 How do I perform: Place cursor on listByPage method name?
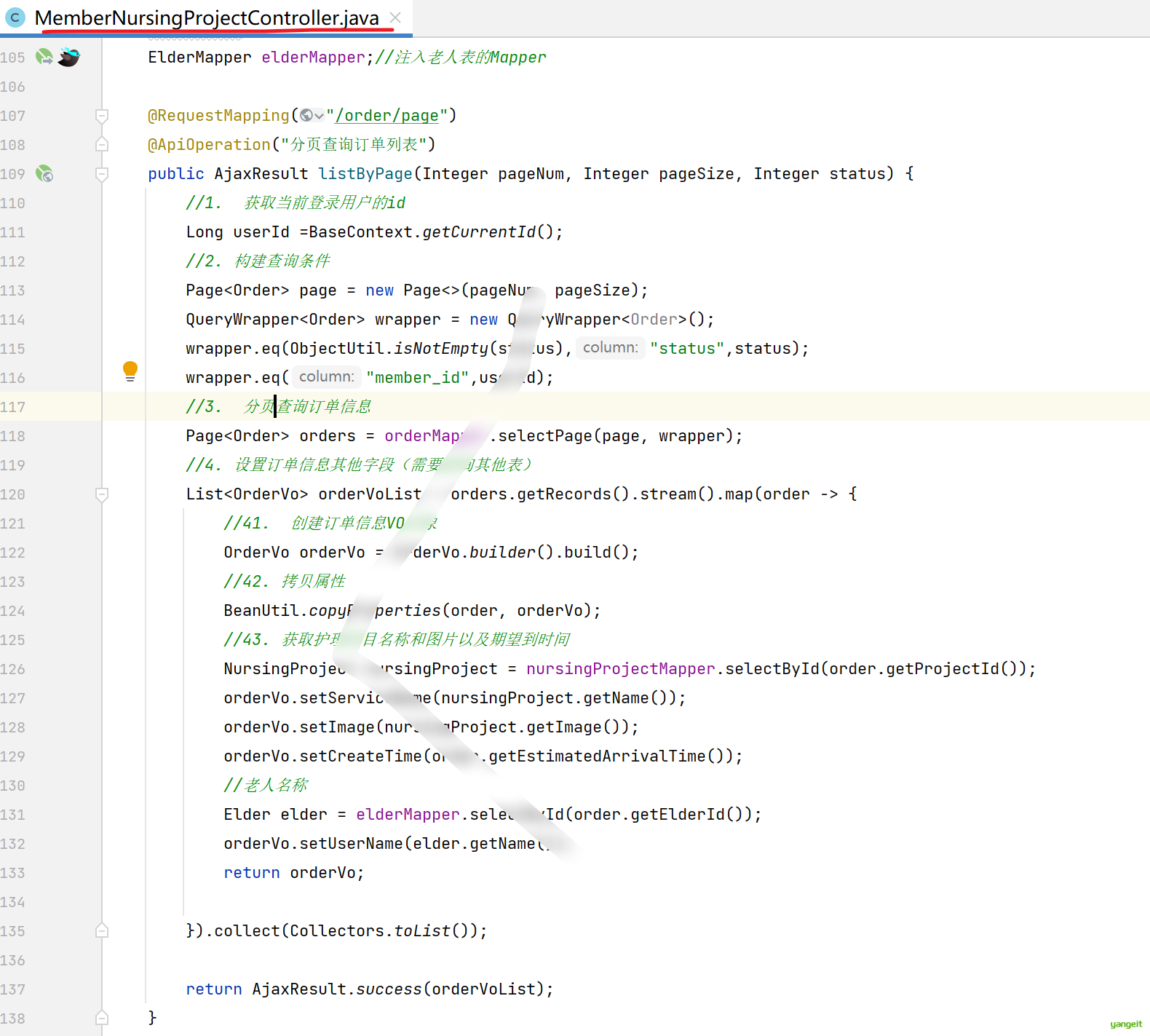365,173
